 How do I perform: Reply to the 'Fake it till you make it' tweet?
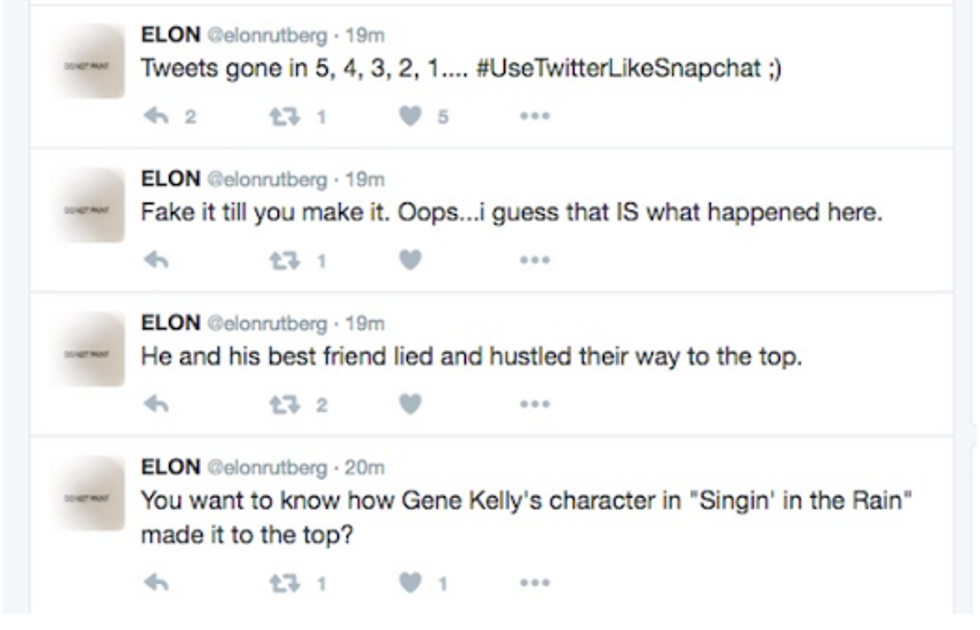(155, 260)
